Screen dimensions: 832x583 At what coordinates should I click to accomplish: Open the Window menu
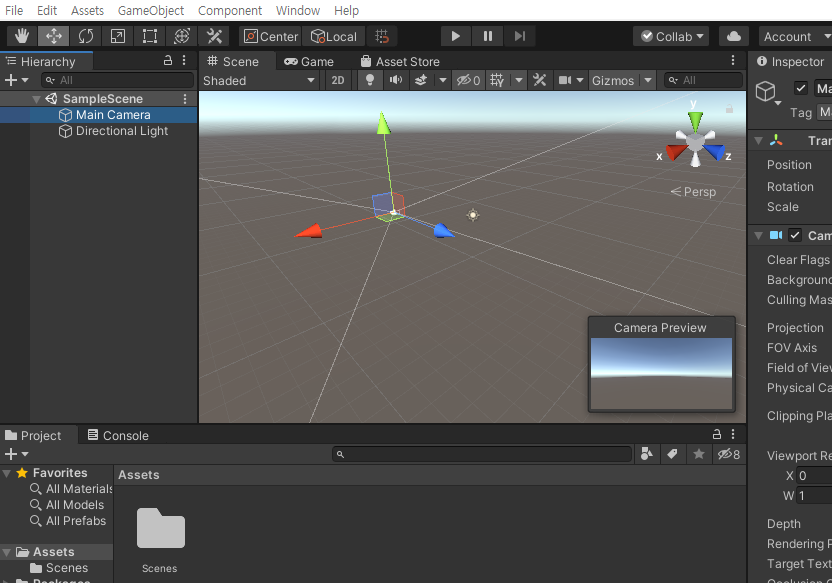[298, 11]
